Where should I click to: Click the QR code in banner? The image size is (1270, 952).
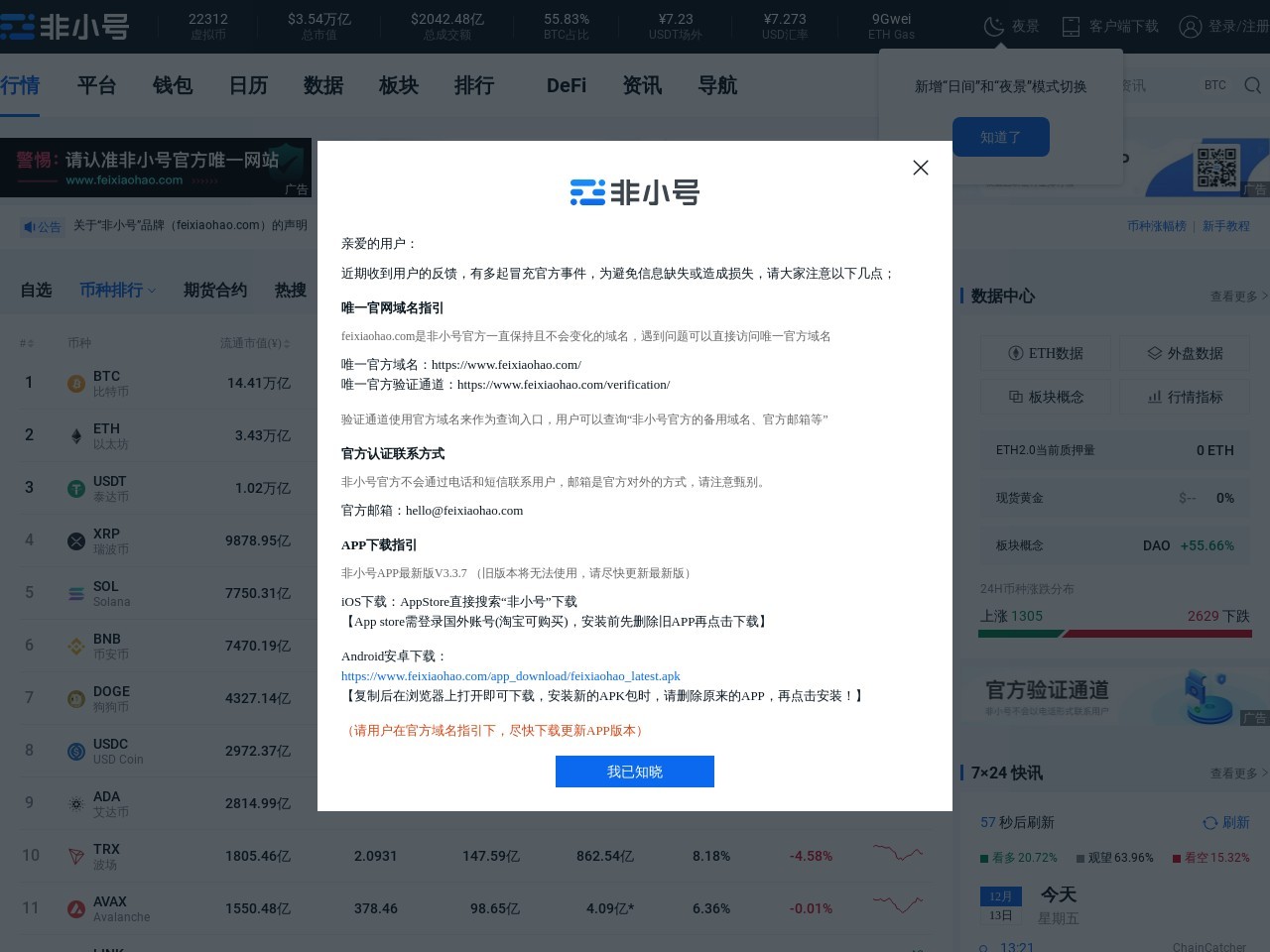point(1217,167)
